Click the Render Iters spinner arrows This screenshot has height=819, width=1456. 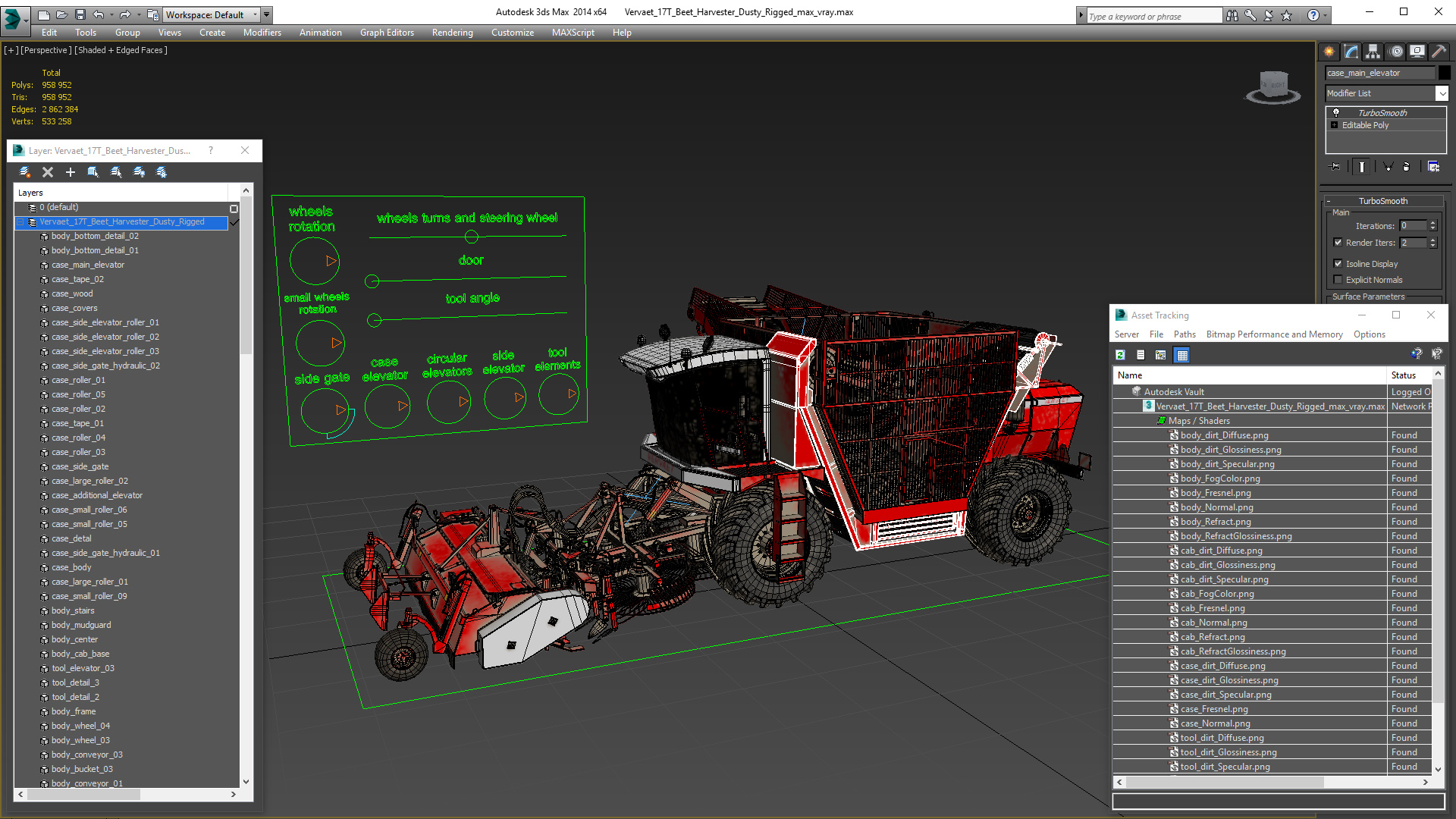pos(1432,243)
